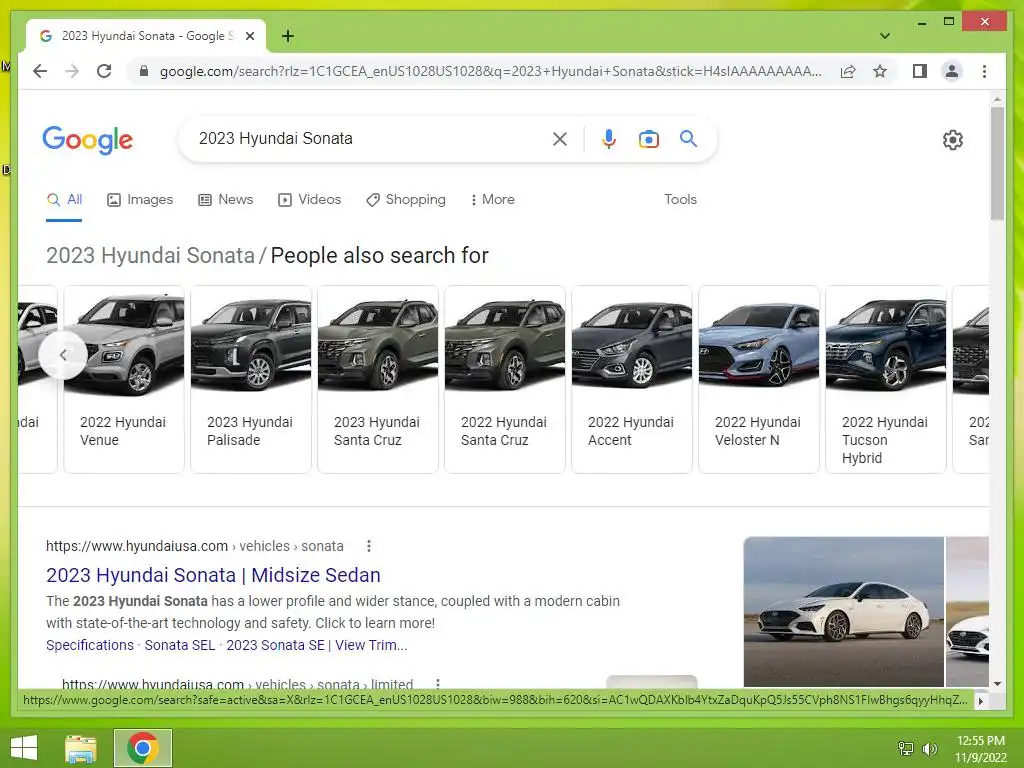Click the Sonata SEL sitelink

pos(180,645)
